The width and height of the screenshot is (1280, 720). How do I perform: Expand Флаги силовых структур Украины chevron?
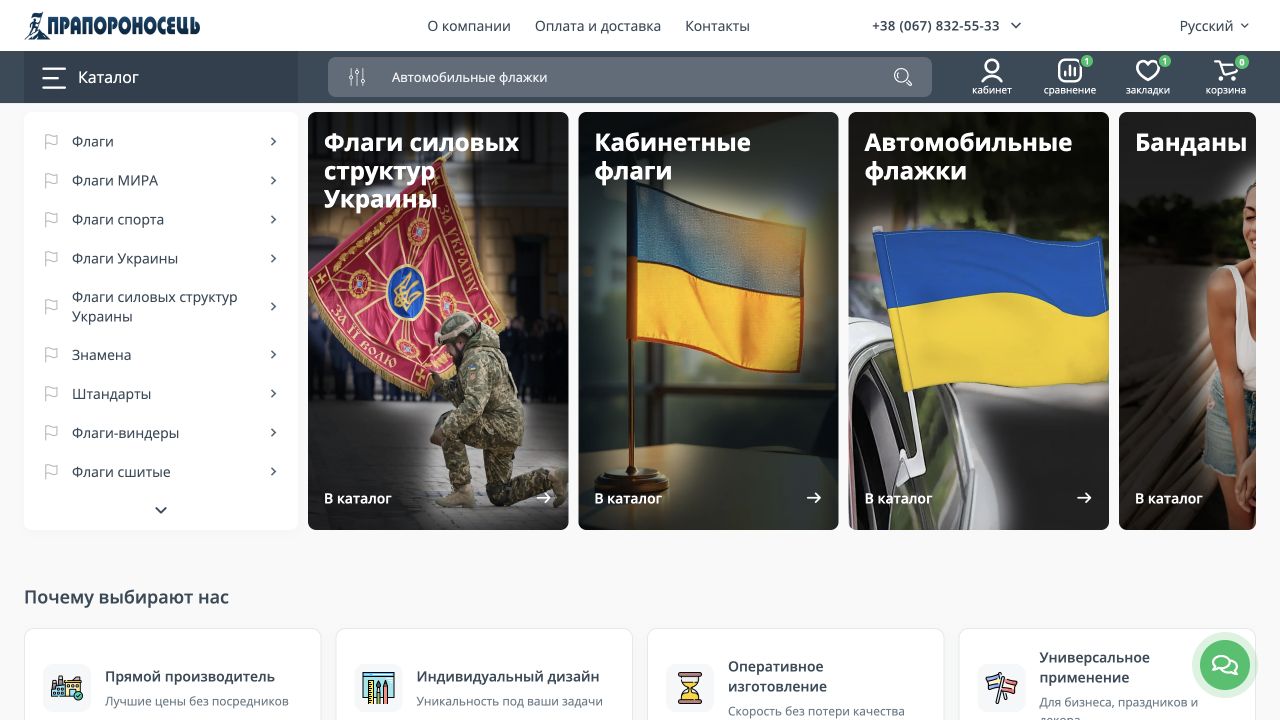(x=273, y=306)
